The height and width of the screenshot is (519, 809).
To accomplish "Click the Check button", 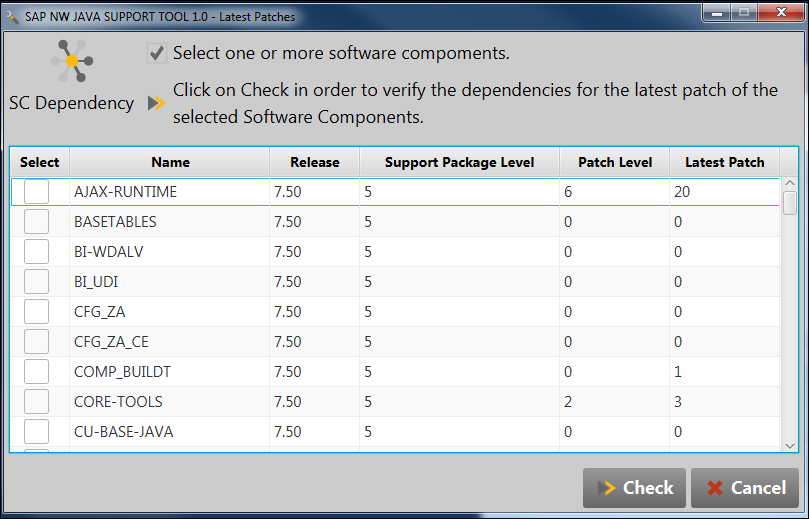I will (x=634, y=488).
